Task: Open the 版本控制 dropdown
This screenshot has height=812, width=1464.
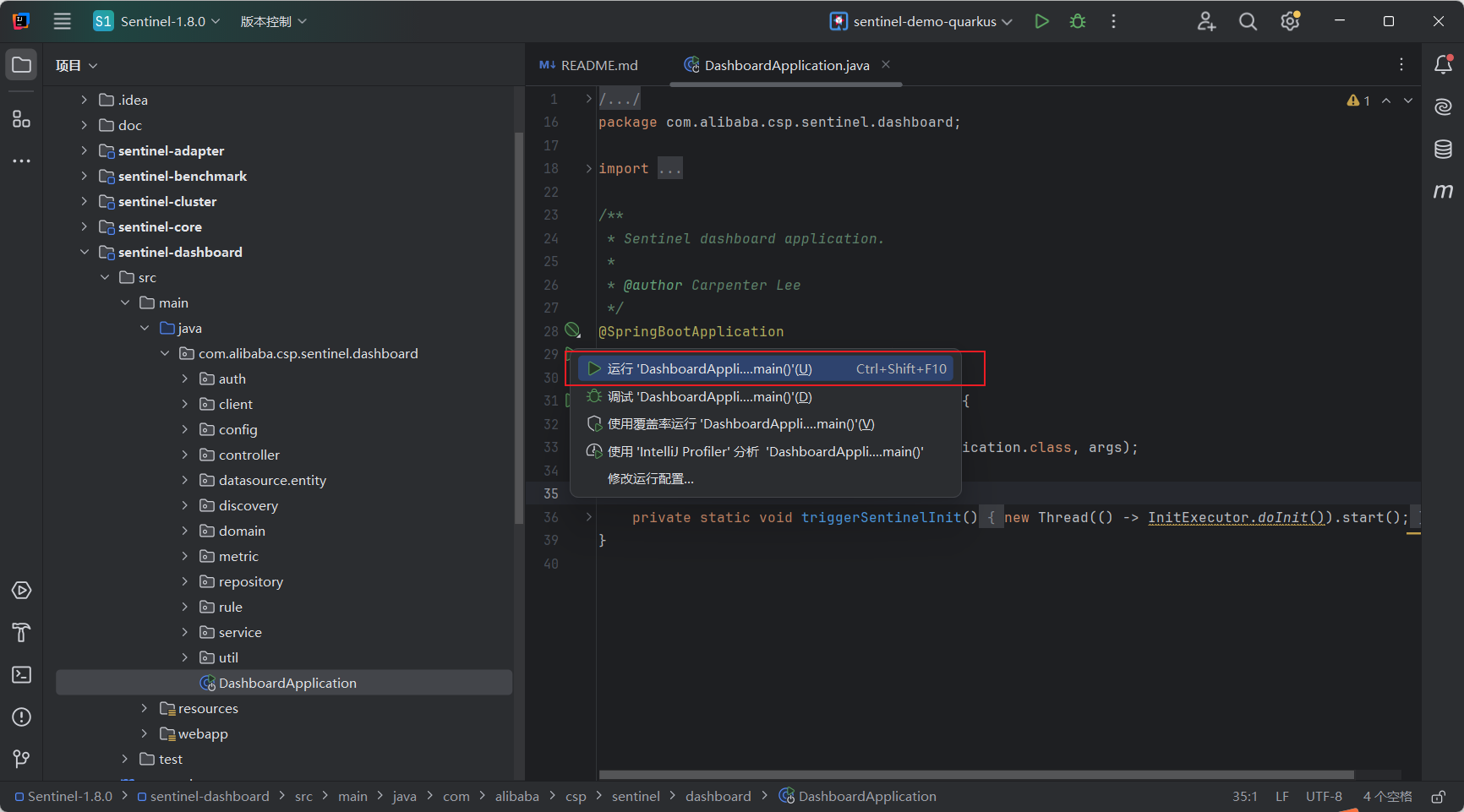Action: click(273, 22)
